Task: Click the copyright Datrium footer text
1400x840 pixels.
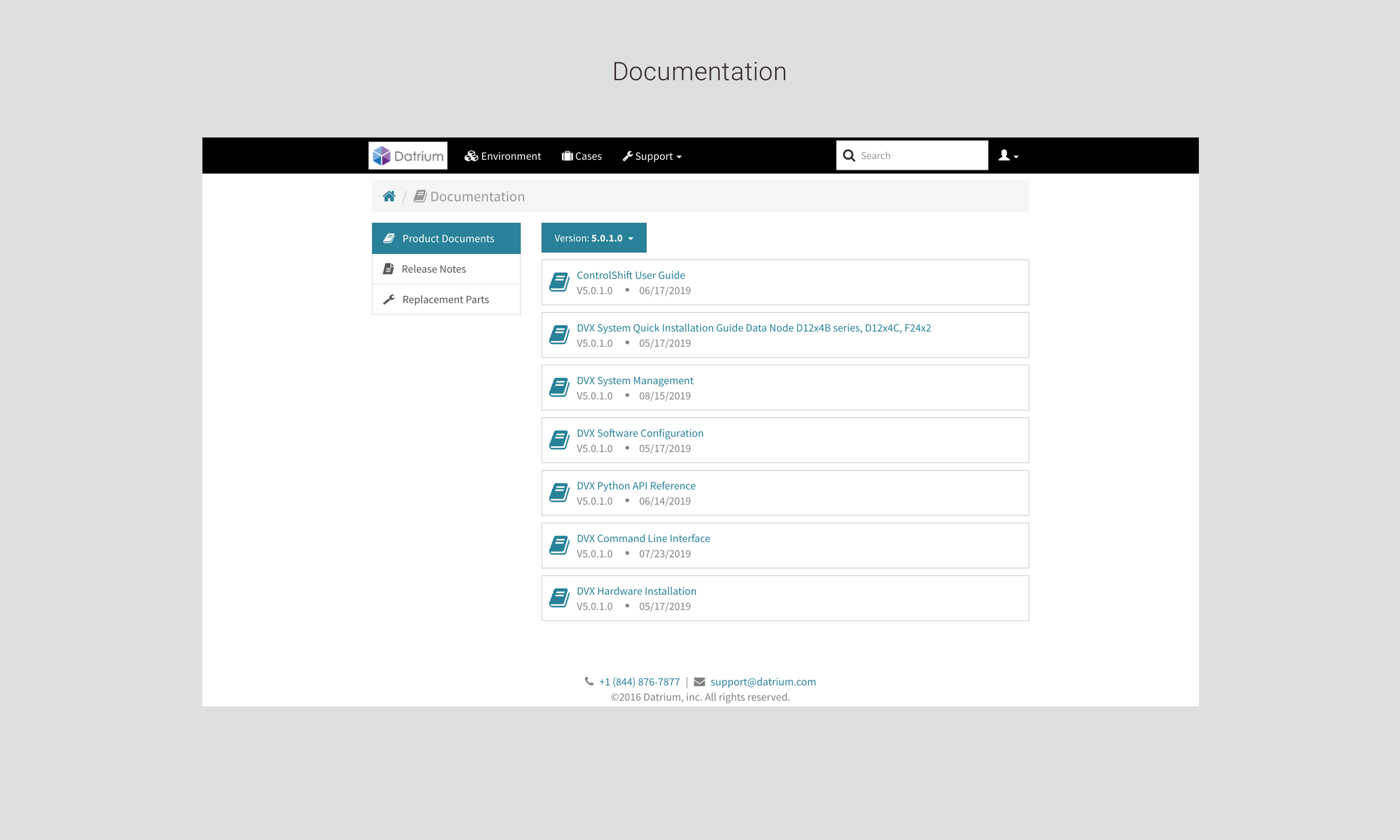Action: (700, 697)
